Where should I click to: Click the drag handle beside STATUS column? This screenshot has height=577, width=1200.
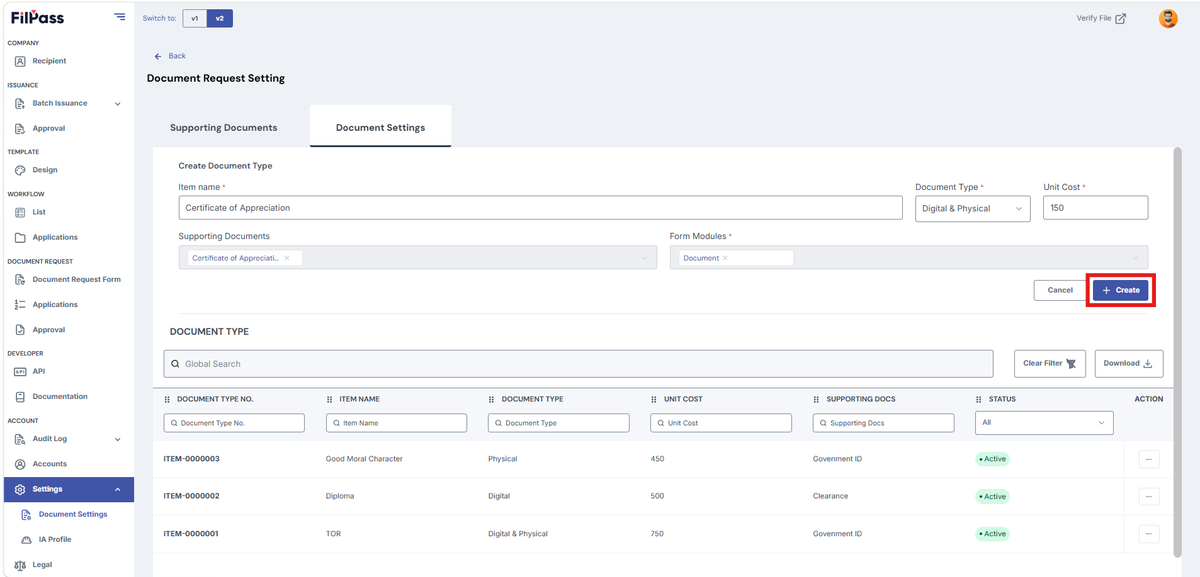click(979, 399)
